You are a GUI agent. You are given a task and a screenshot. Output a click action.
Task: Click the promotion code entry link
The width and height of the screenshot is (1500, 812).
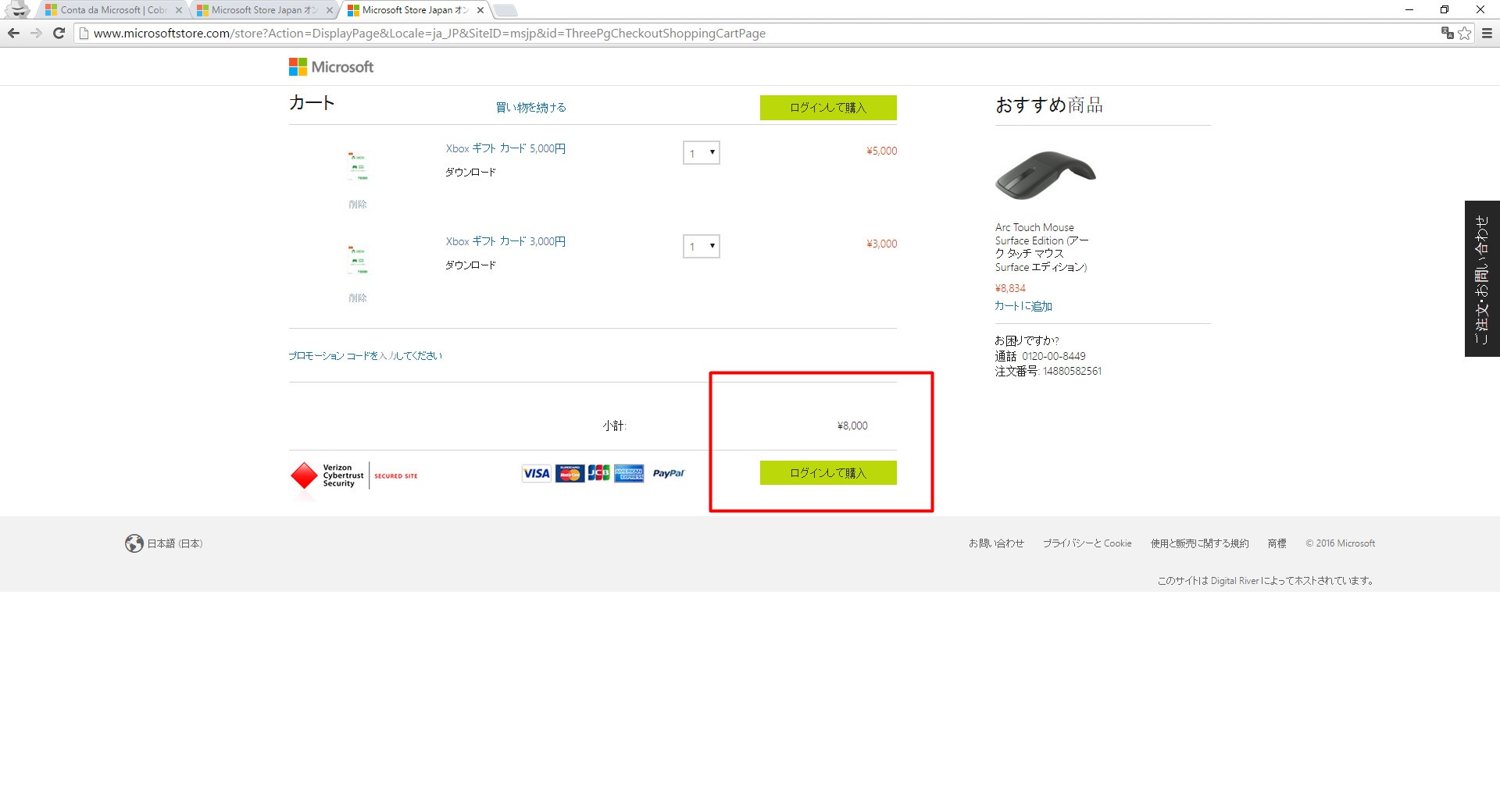click(365, 356)
